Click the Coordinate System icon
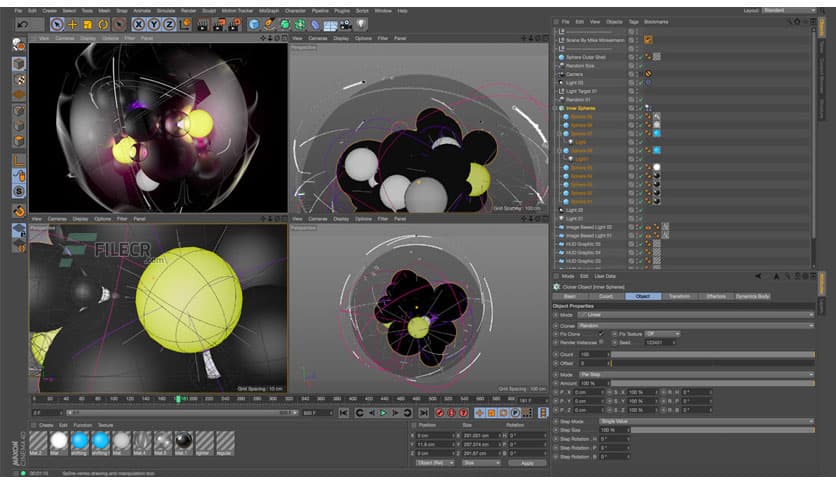Screen dimensions: 836x484 tap(184, 25)
